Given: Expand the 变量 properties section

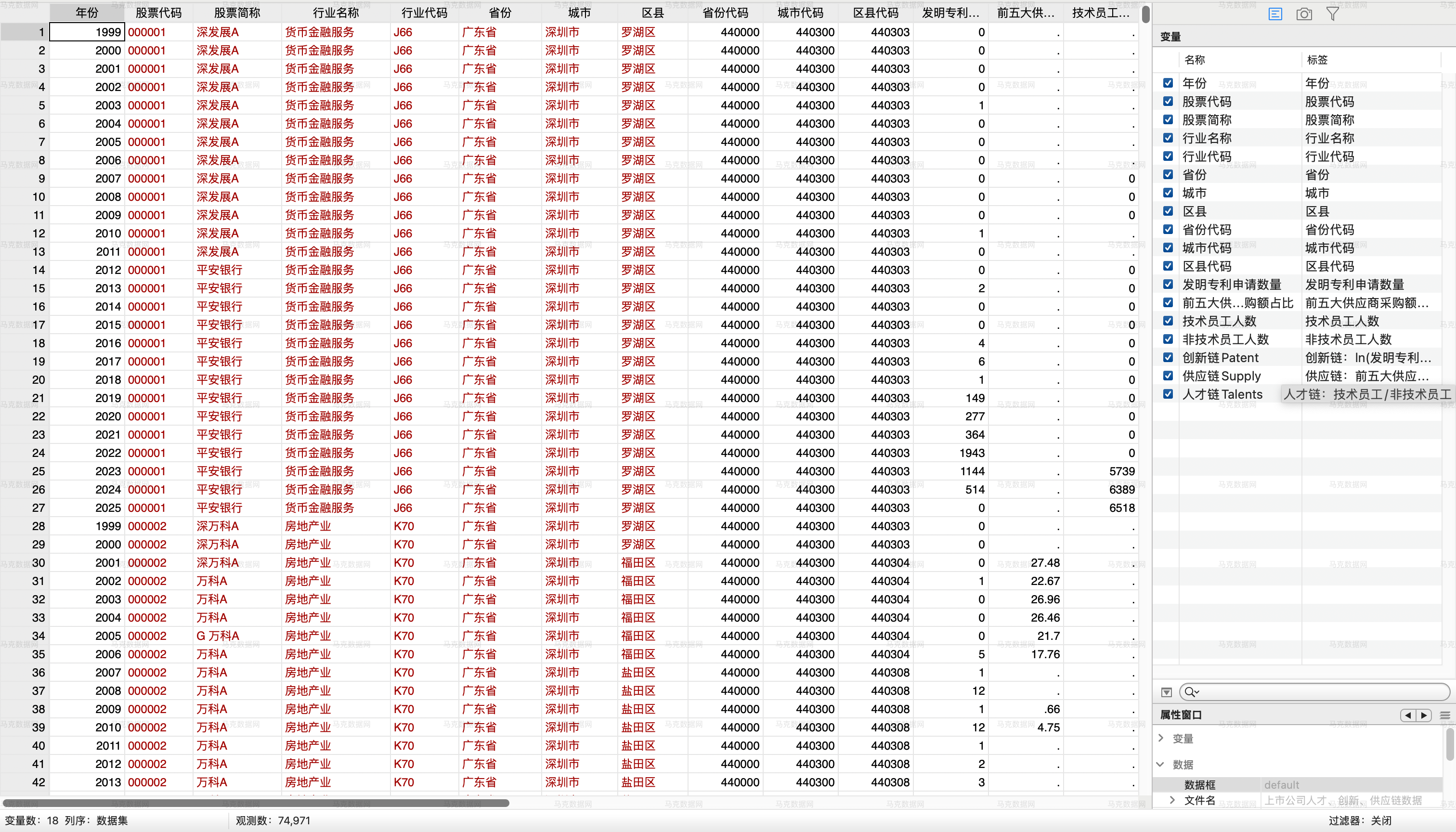Looking at the screenshot, I should [1161, 738].
